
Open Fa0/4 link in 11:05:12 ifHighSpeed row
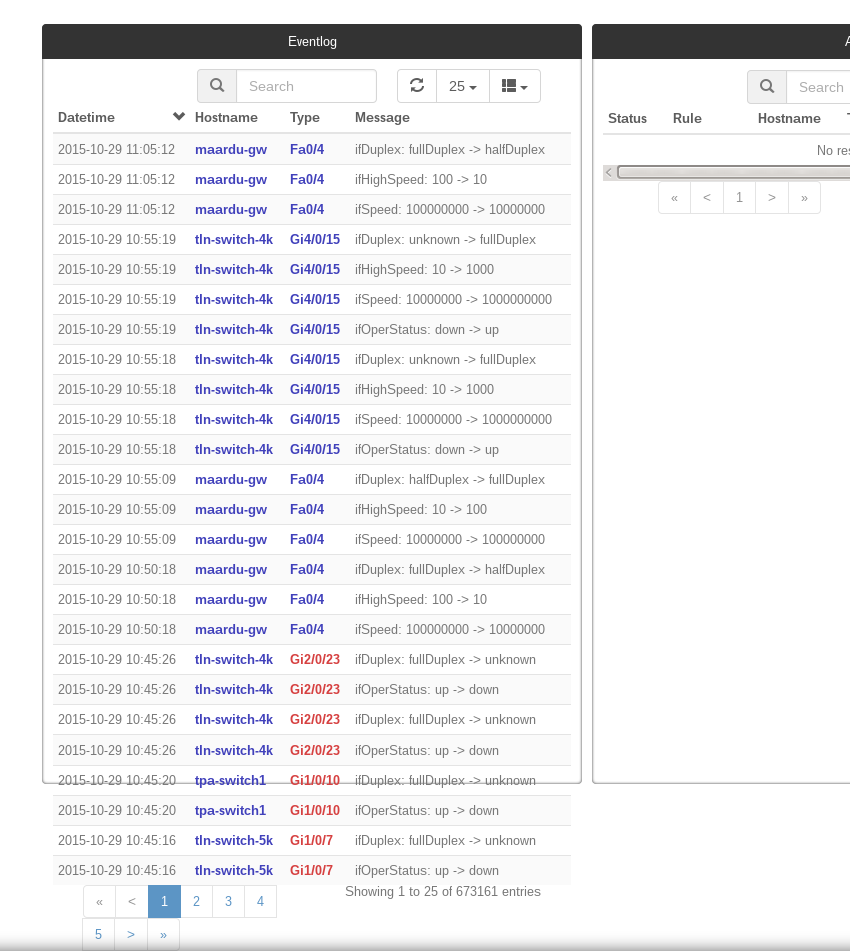tap(307, 180)
